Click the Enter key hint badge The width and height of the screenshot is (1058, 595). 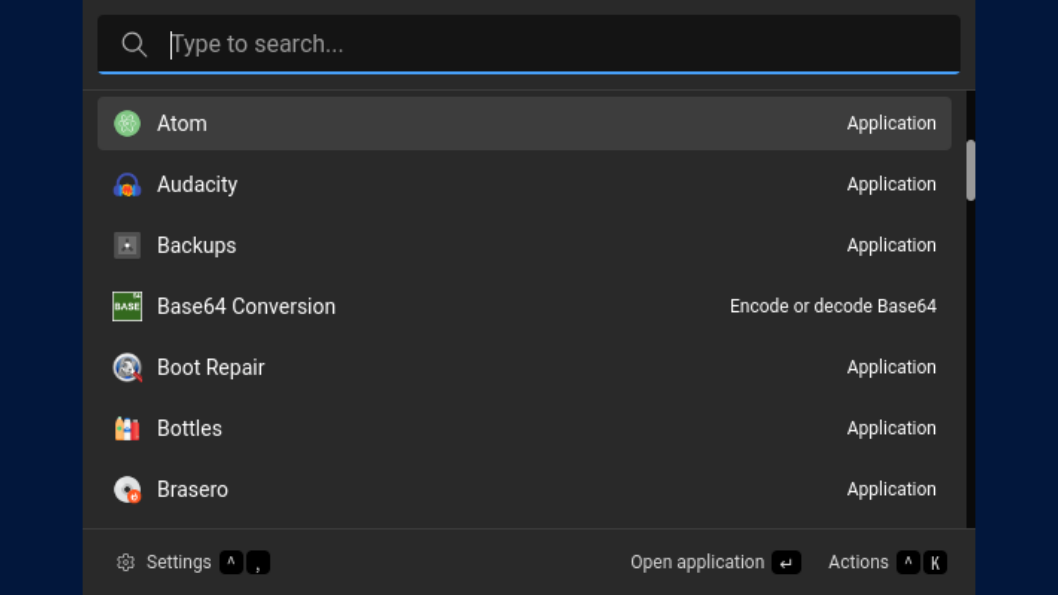[786, 563]
